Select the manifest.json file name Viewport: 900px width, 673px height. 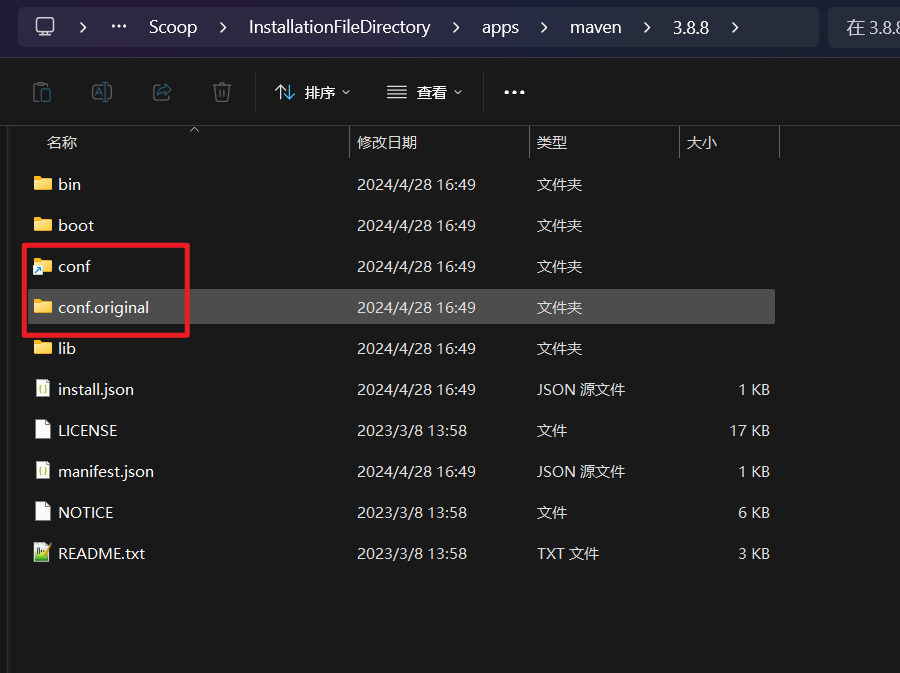[x=106, y=472]
